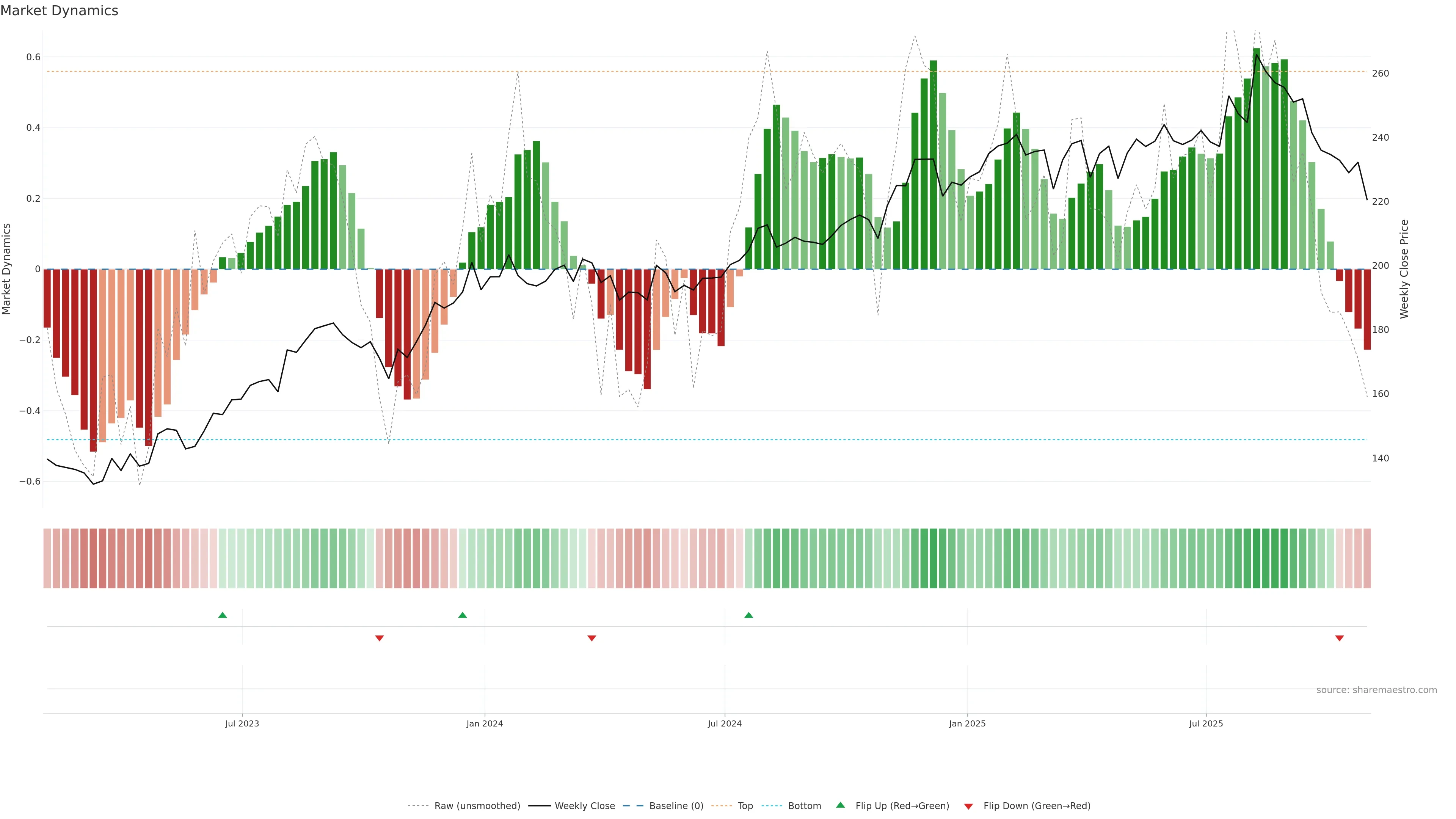Toggle the Weekly Close legend entry
This screenshot has height=819, width=1456.
click(584, 806)
